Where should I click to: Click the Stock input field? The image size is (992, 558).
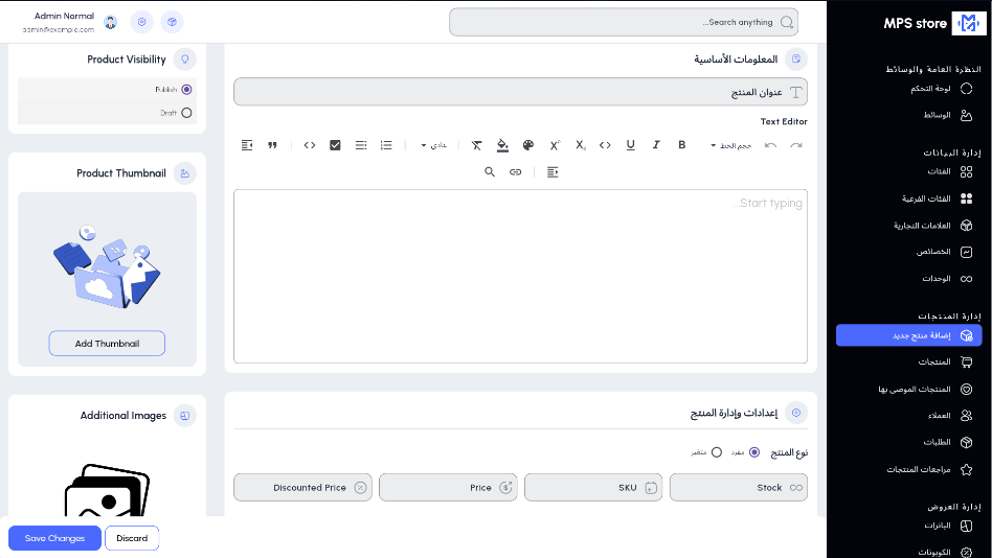(739, 488)
